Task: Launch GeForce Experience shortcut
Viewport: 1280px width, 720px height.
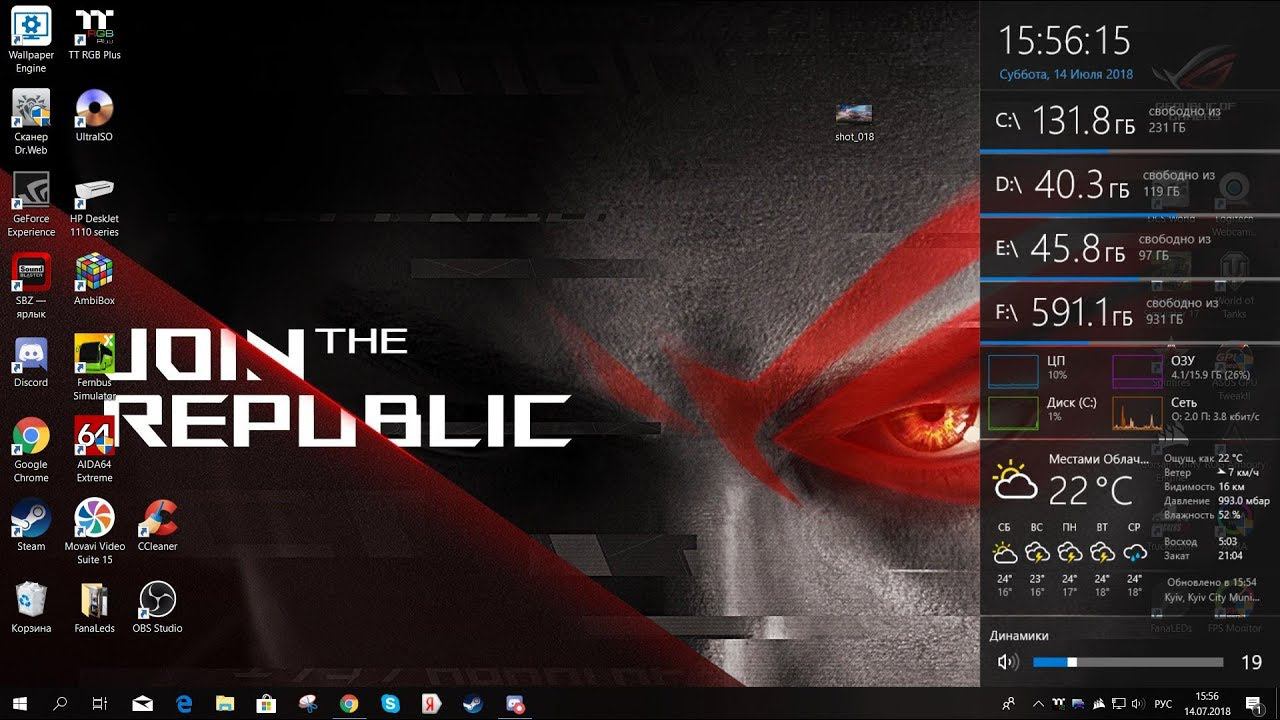Action: 31,204
